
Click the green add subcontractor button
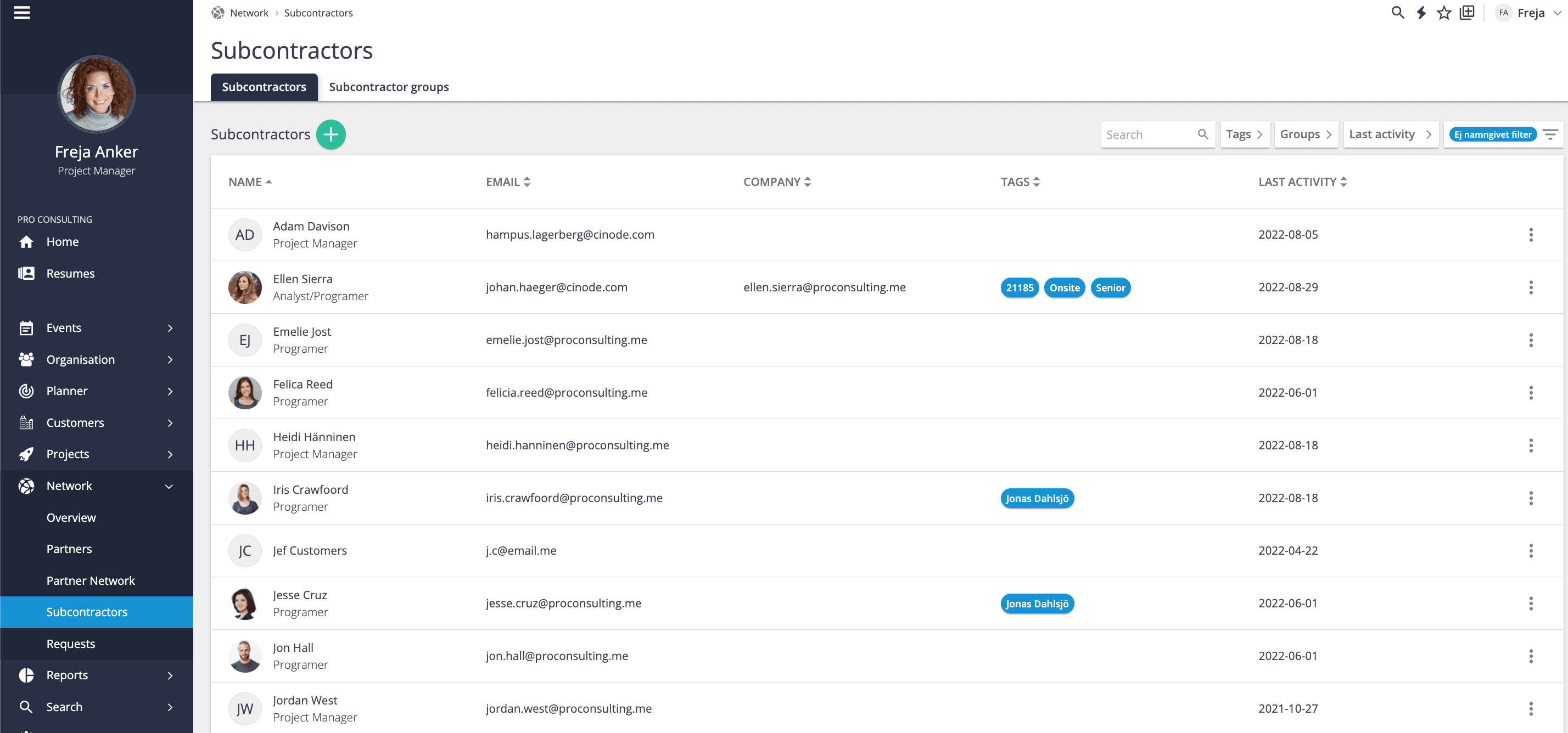331,134
